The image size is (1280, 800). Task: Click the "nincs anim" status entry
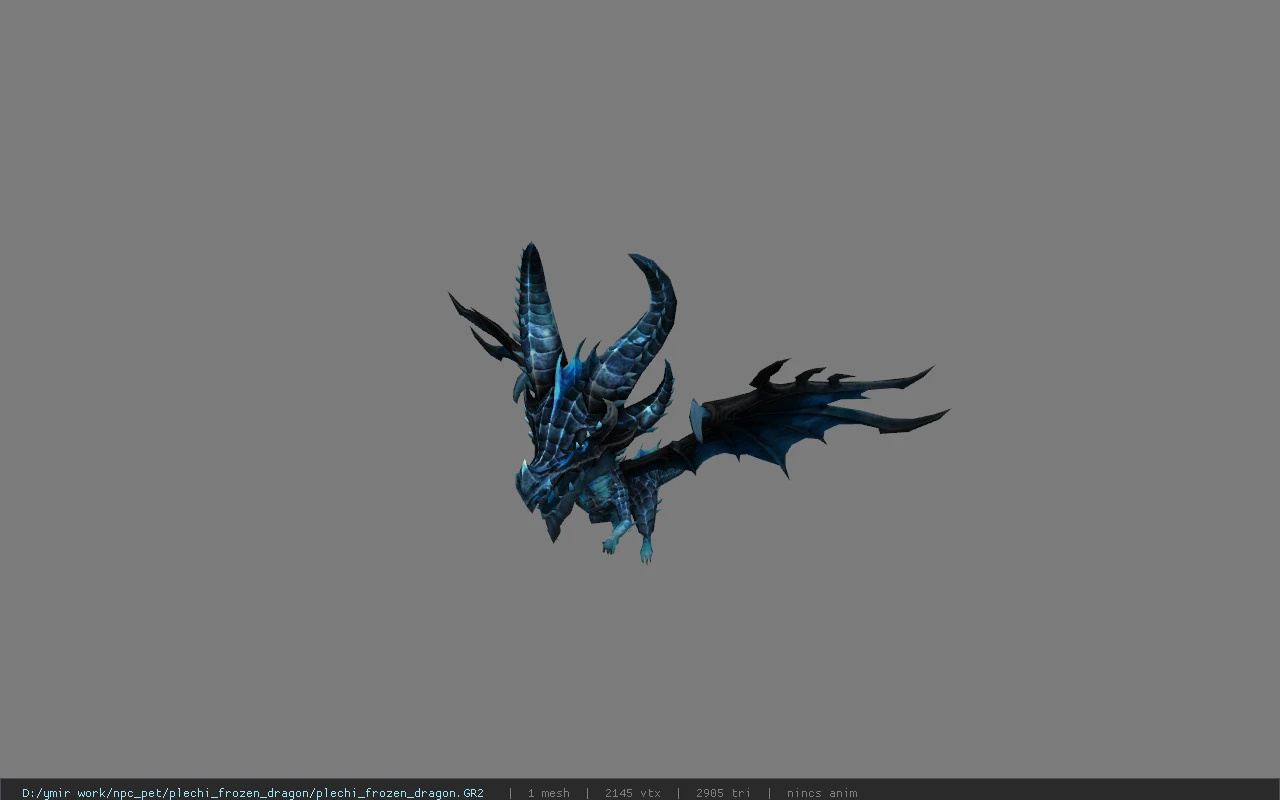coord(822,793)
